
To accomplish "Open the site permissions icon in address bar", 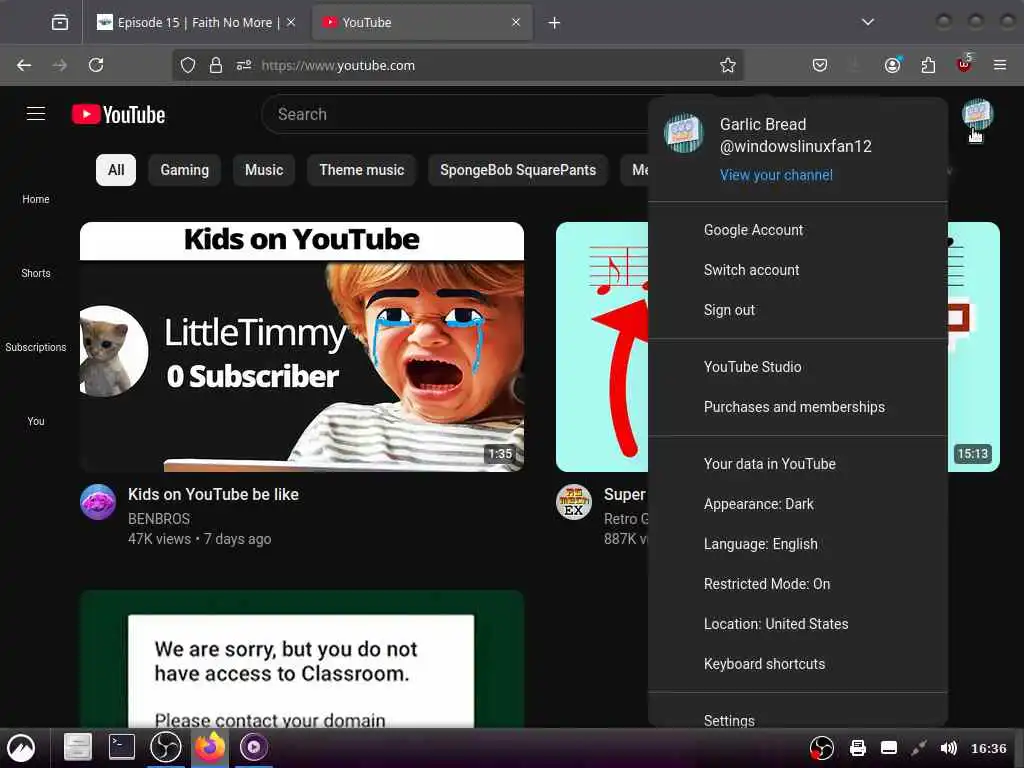I will pos(244,65).
